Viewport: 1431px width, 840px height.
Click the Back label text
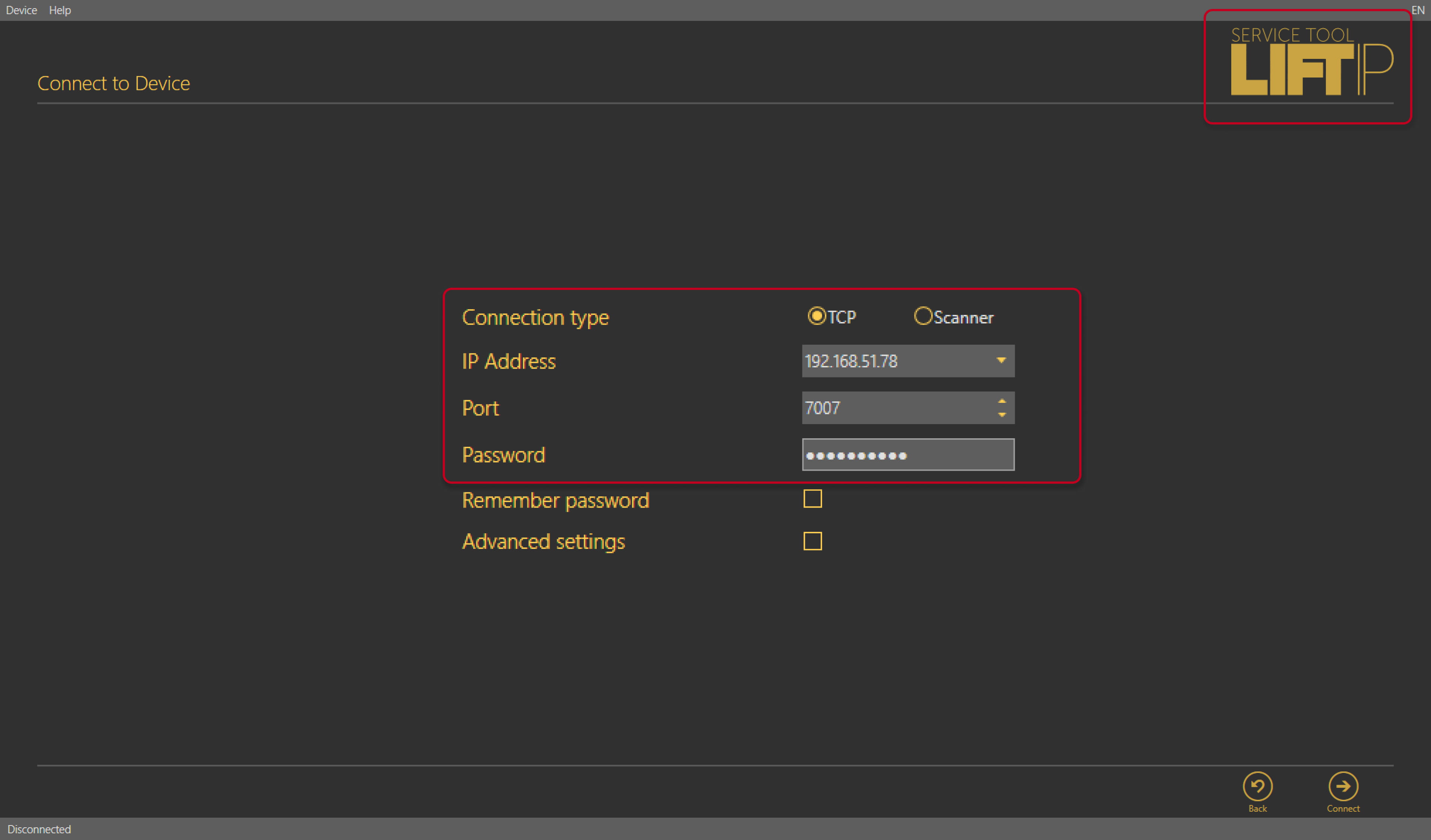point(1257,809)
